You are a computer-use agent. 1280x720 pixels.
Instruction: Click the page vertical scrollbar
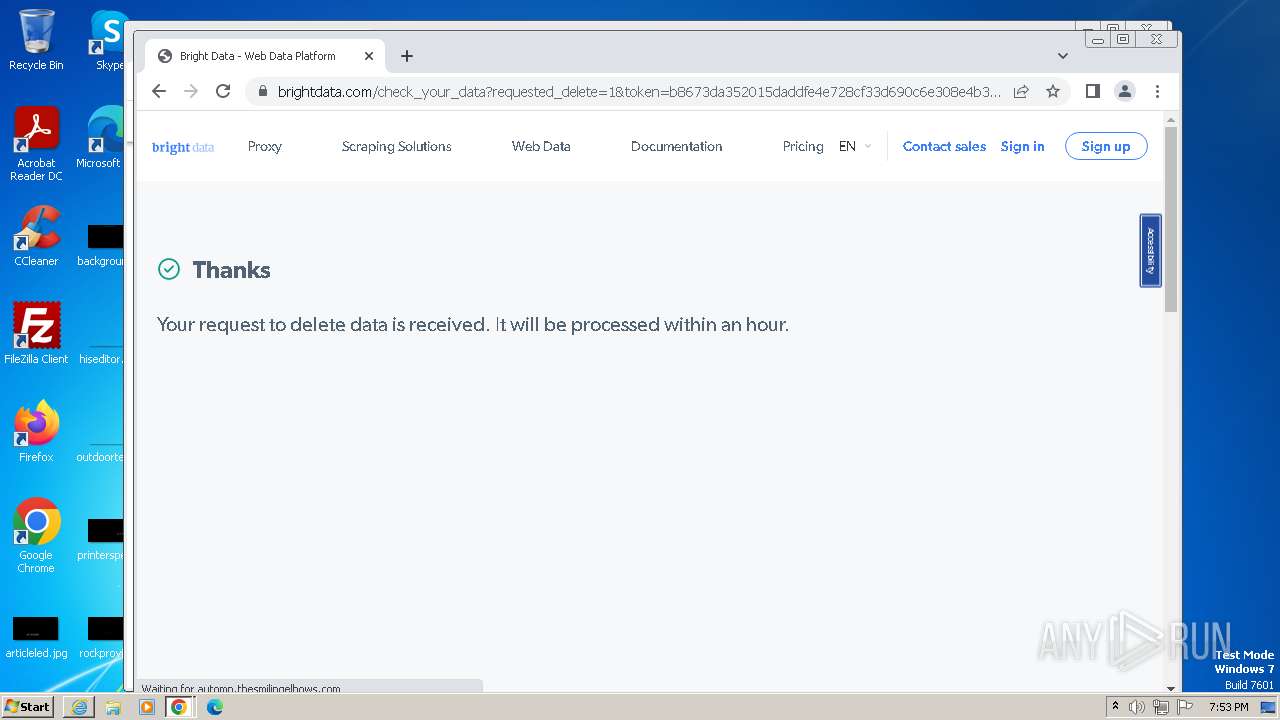click(1171, 219)
